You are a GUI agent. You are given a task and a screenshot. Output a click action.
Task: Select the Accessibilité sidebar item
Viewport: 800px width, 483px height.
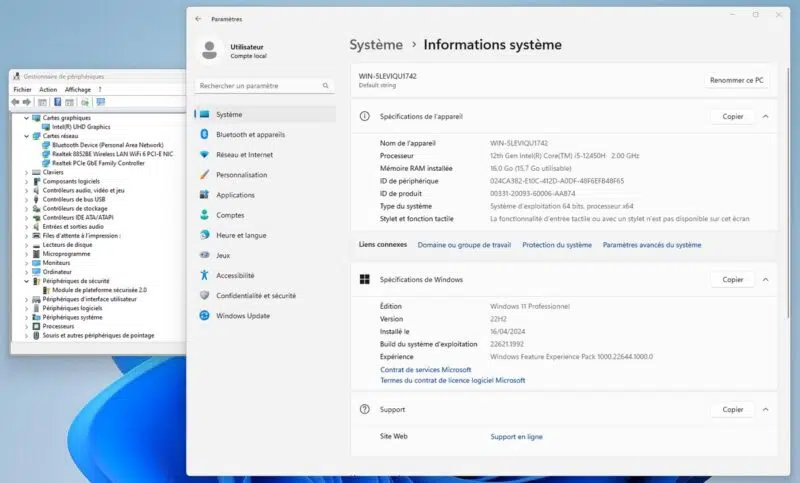click(235, 275)
